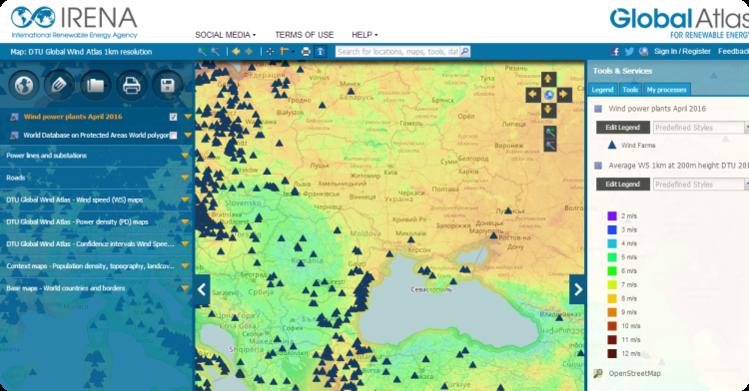749x391 pixels.
Task: Click the folder open-map icon
Action: pyautogui.click(x=96, y=85)
